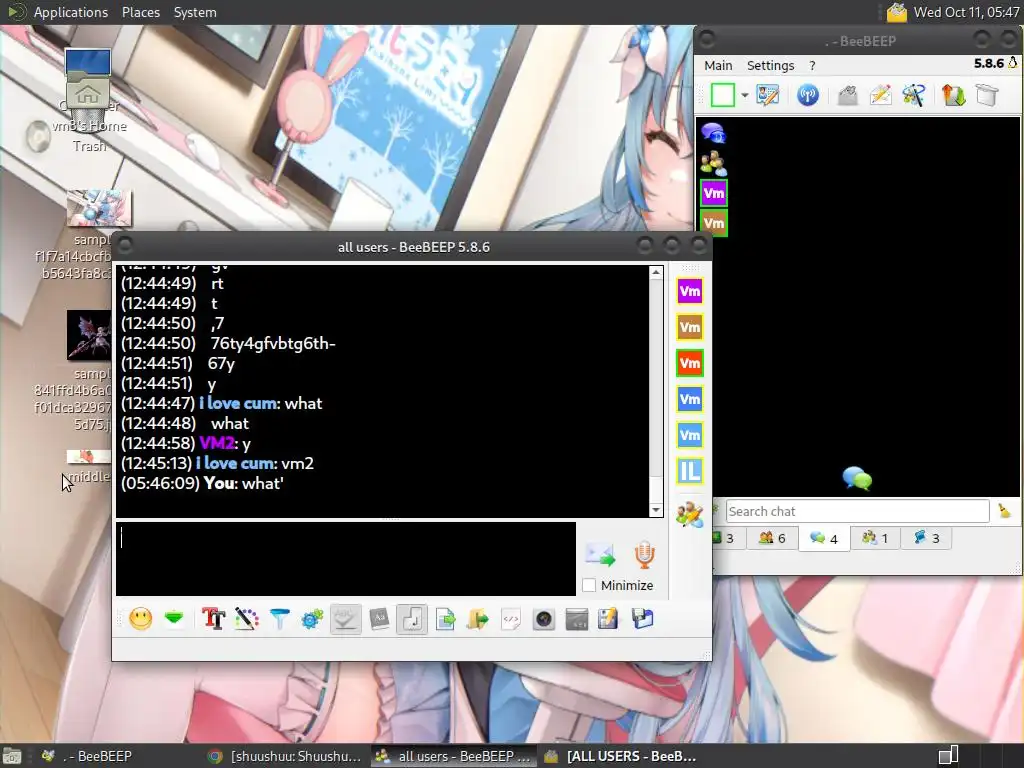Send a folder with the folder arrow icon

478,618
